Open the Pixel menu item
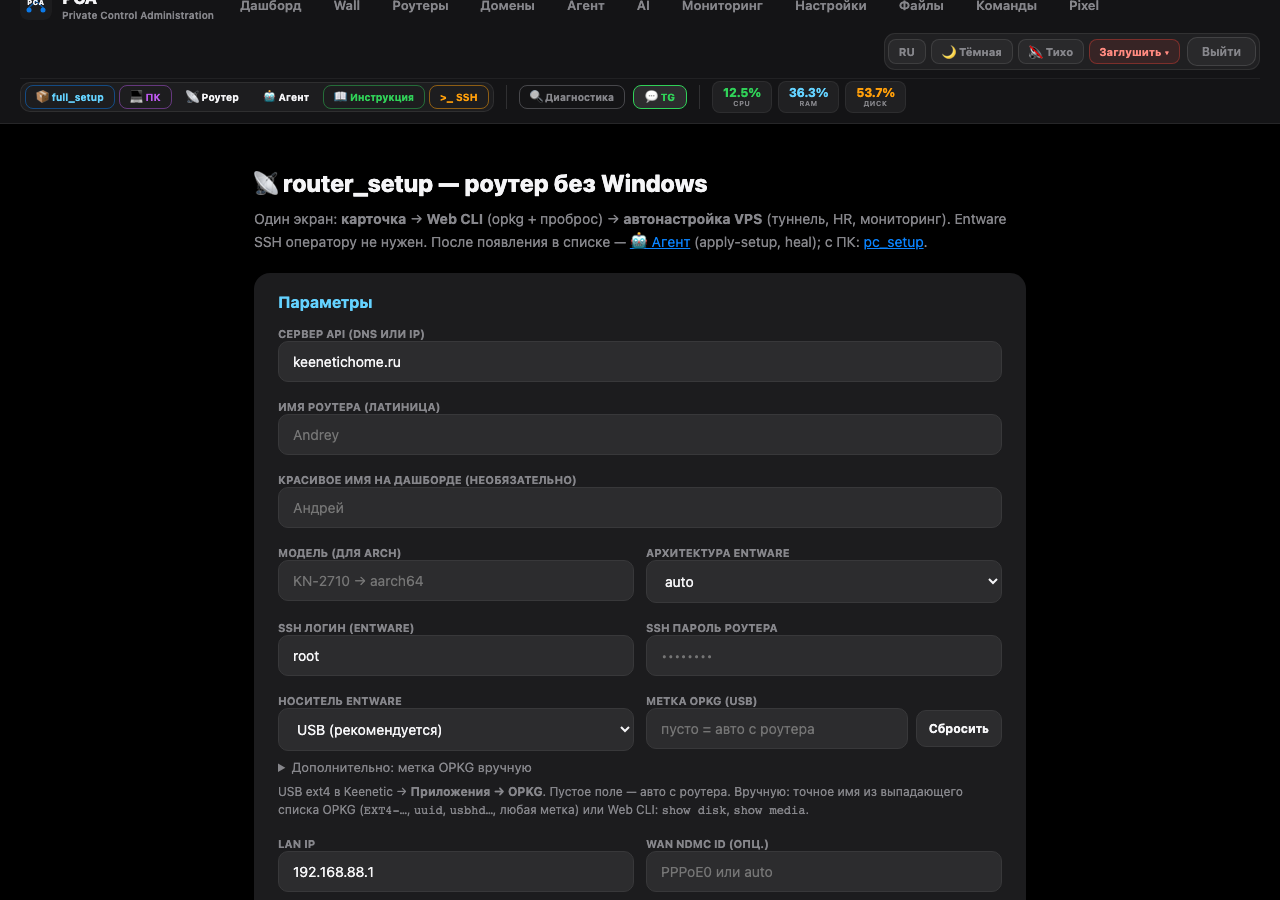1280x900 pixels. coord(1084,6)
